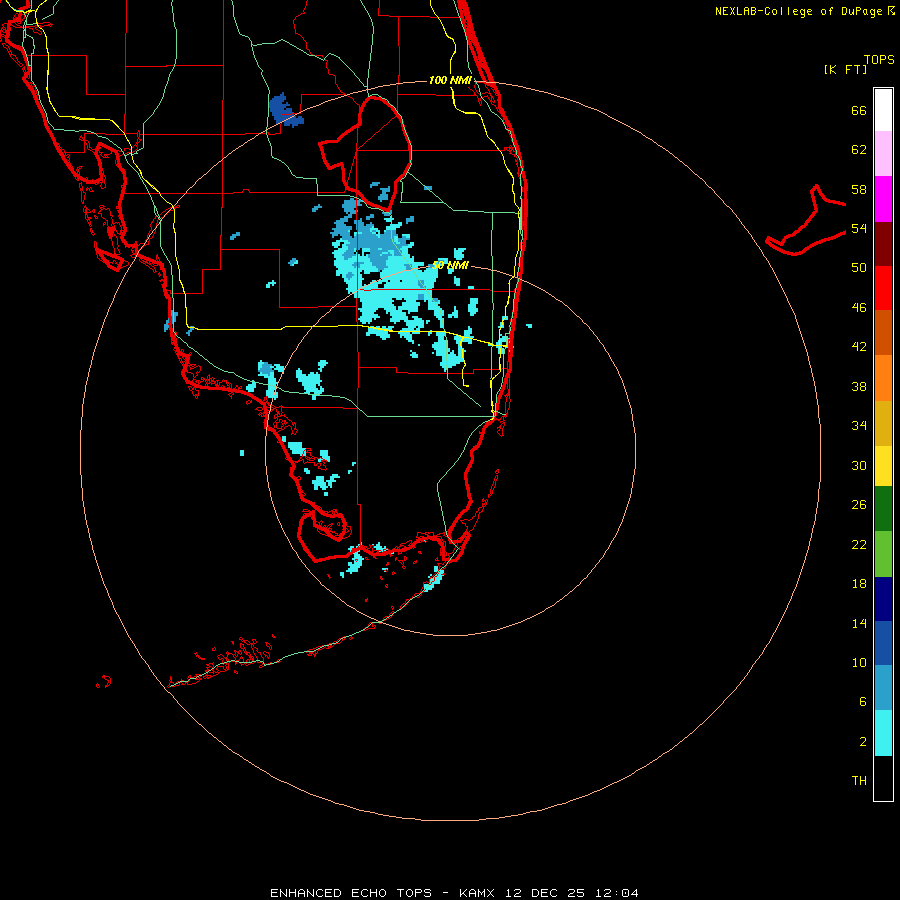Click the 62 legend value
Viewport: 900px width, 900px height.
[x=859, y=150]
